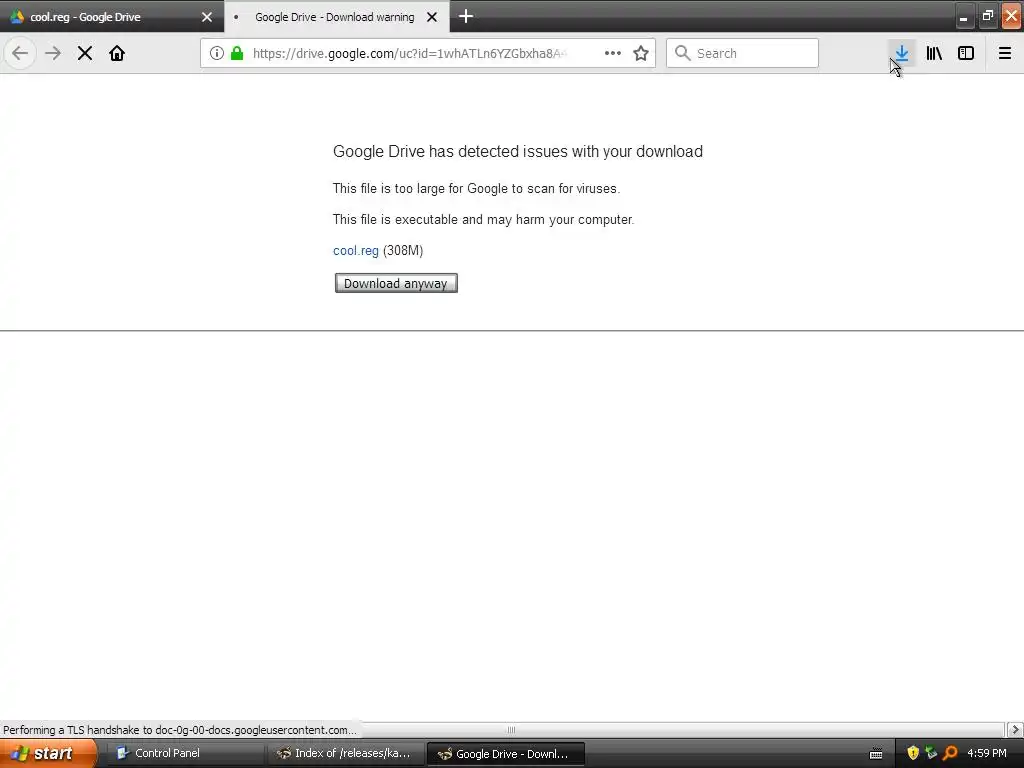Click the warning heading text

click(x=518, y=152)
